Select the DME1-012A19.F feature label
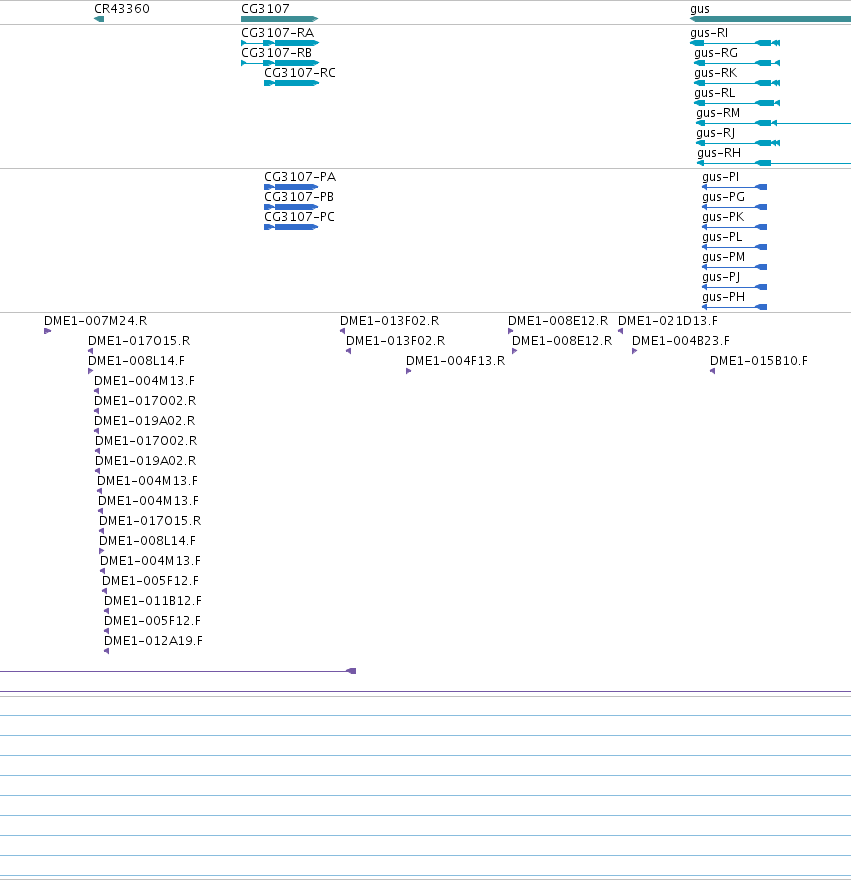This screenshot has height=880, width=851. [x=153, y=641]
